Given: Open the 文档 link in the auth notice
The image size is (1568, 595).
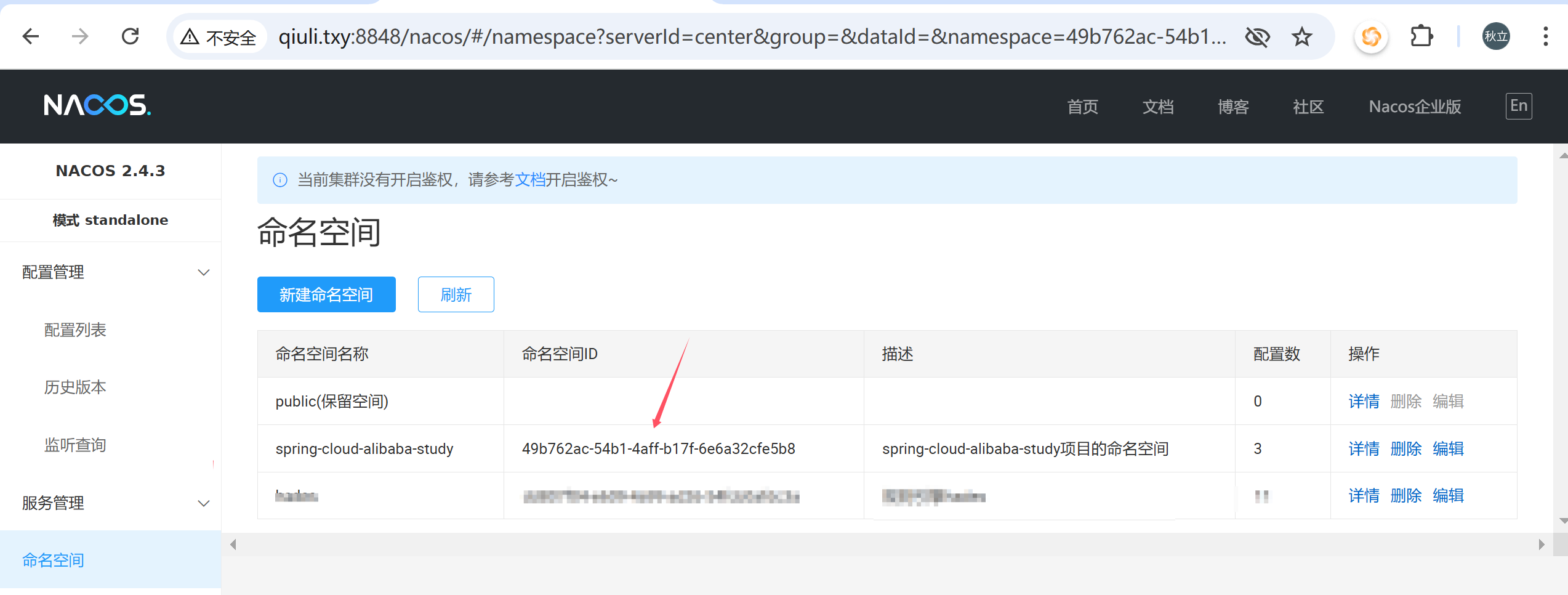Looking at the screenshot, I should [x=530, y=180].
